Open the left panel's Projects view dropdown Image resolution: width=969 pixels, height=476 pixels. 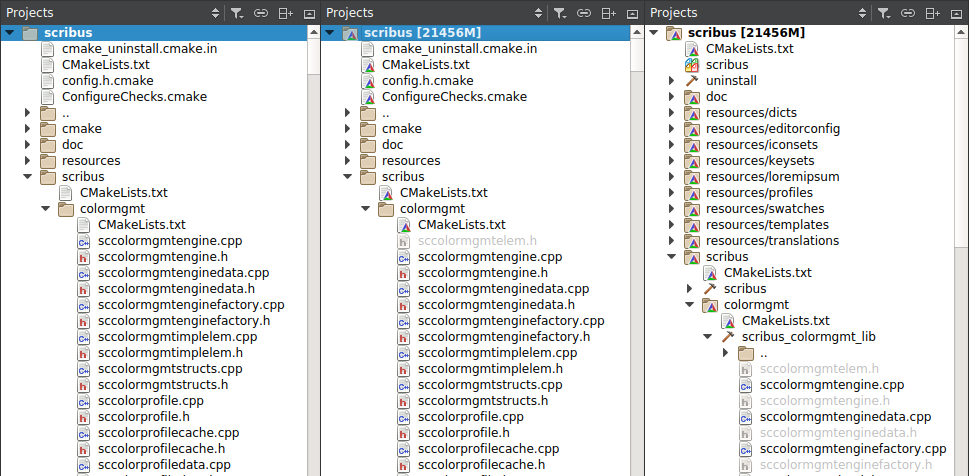pos(215,13)
